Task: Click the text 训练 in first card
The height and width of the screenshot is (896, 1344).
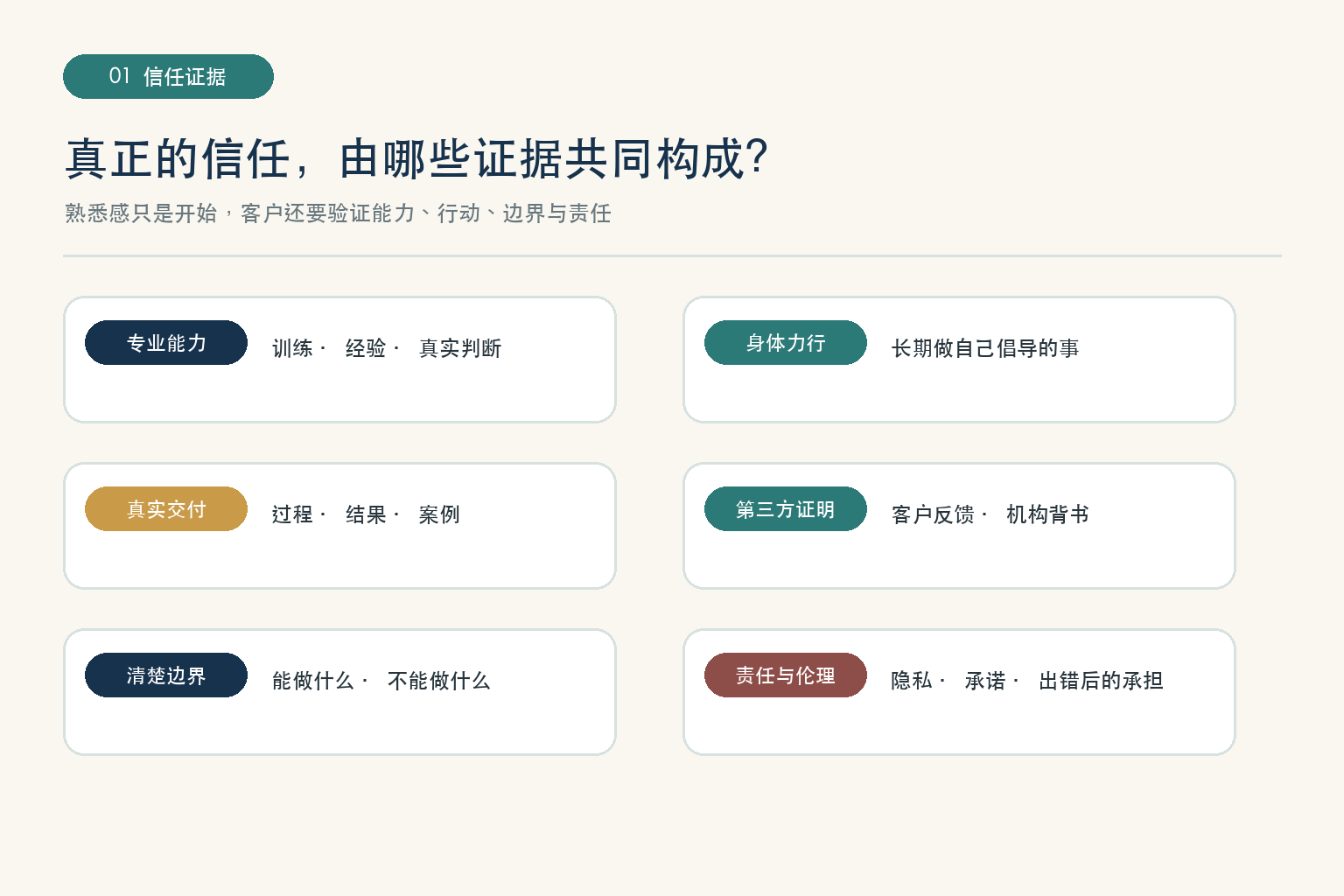Action: [x=292, y=348]
